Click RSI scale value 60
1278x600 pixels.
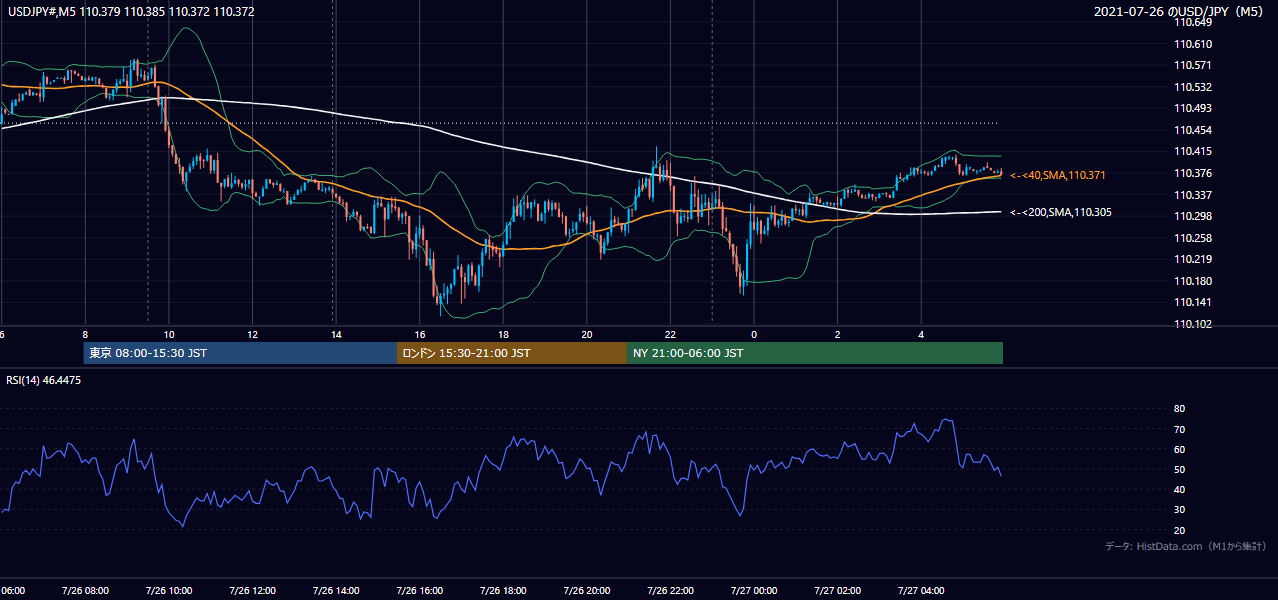[1179, 449]
